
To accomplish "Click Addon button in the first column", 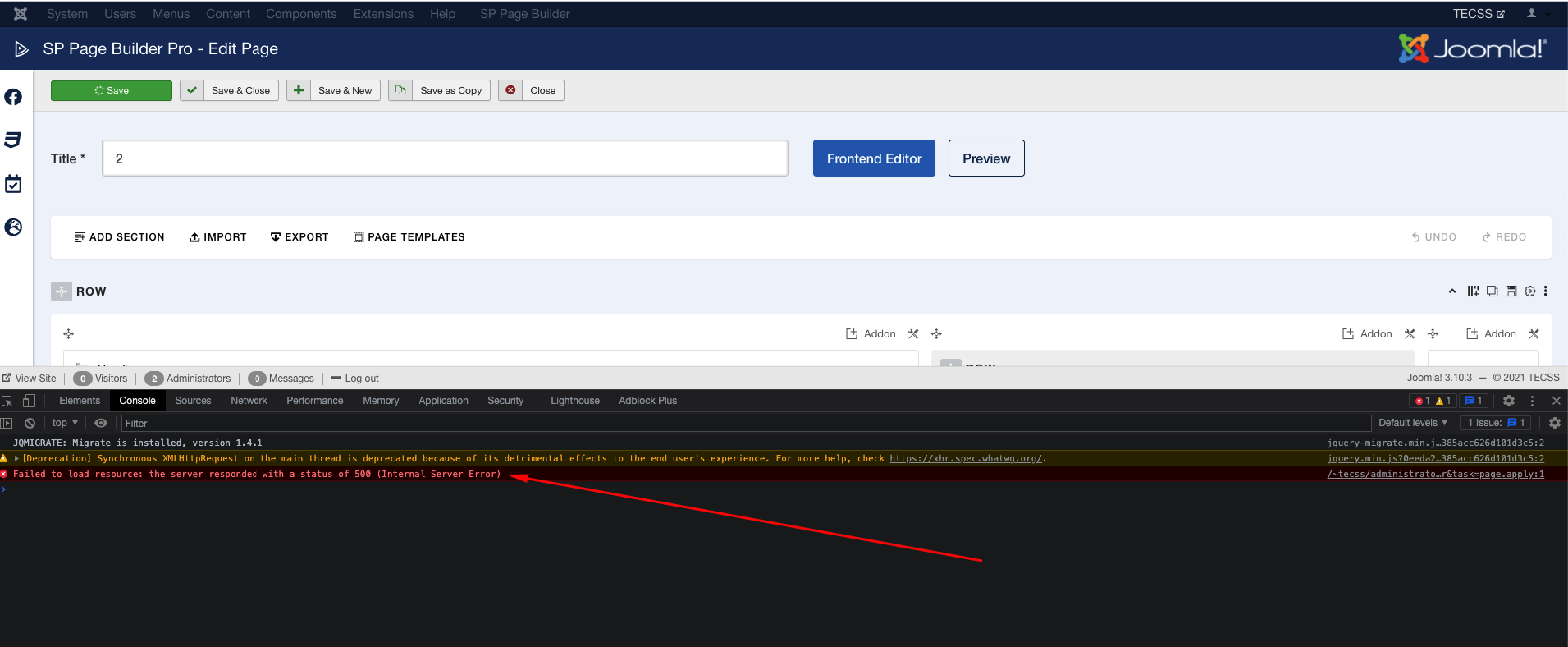I will pyautogui.click(x=871, y=334).
